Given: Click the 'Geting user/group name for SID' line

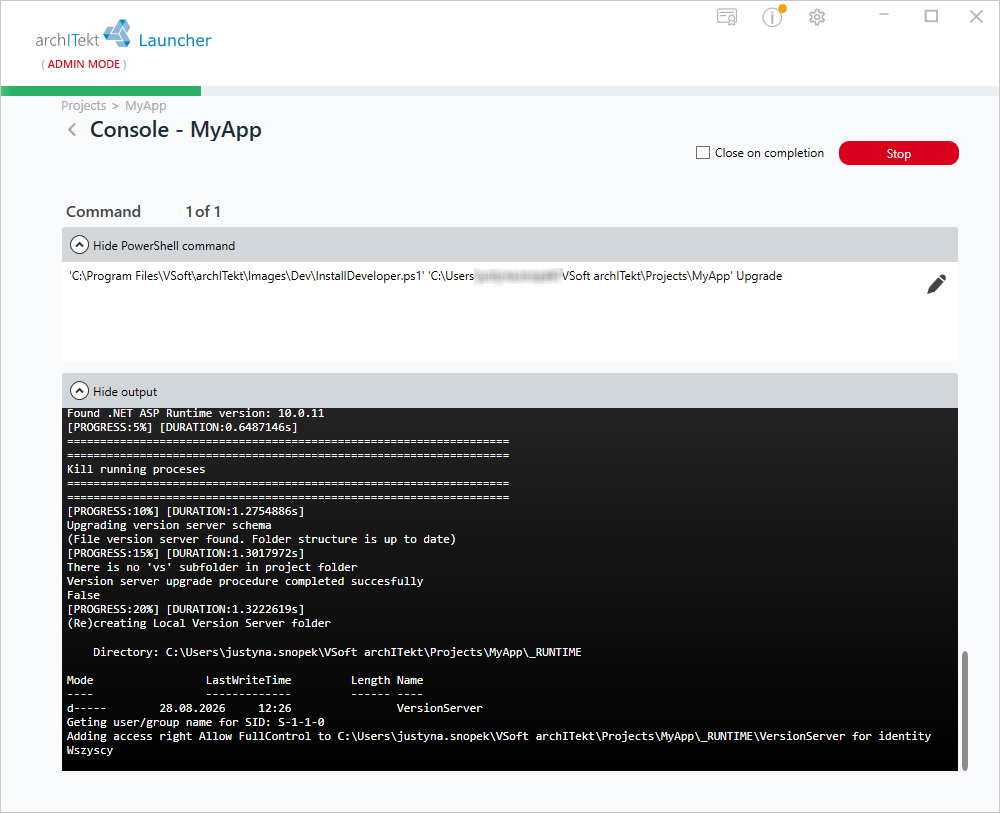Looking at the screenshot, I should click(196, 722).
